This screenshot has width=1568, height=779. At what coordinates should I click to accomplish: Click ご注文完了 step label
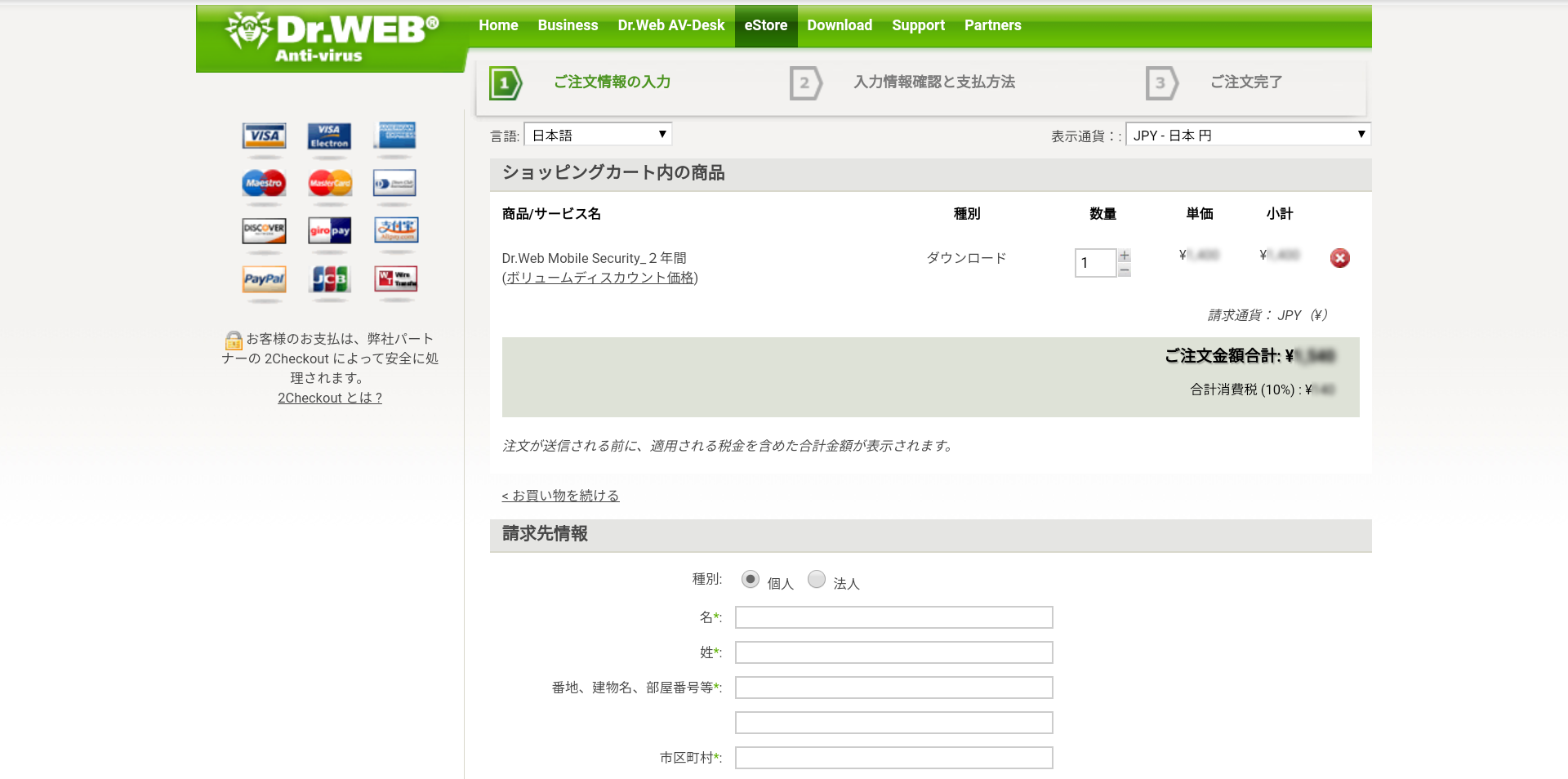1246,82
